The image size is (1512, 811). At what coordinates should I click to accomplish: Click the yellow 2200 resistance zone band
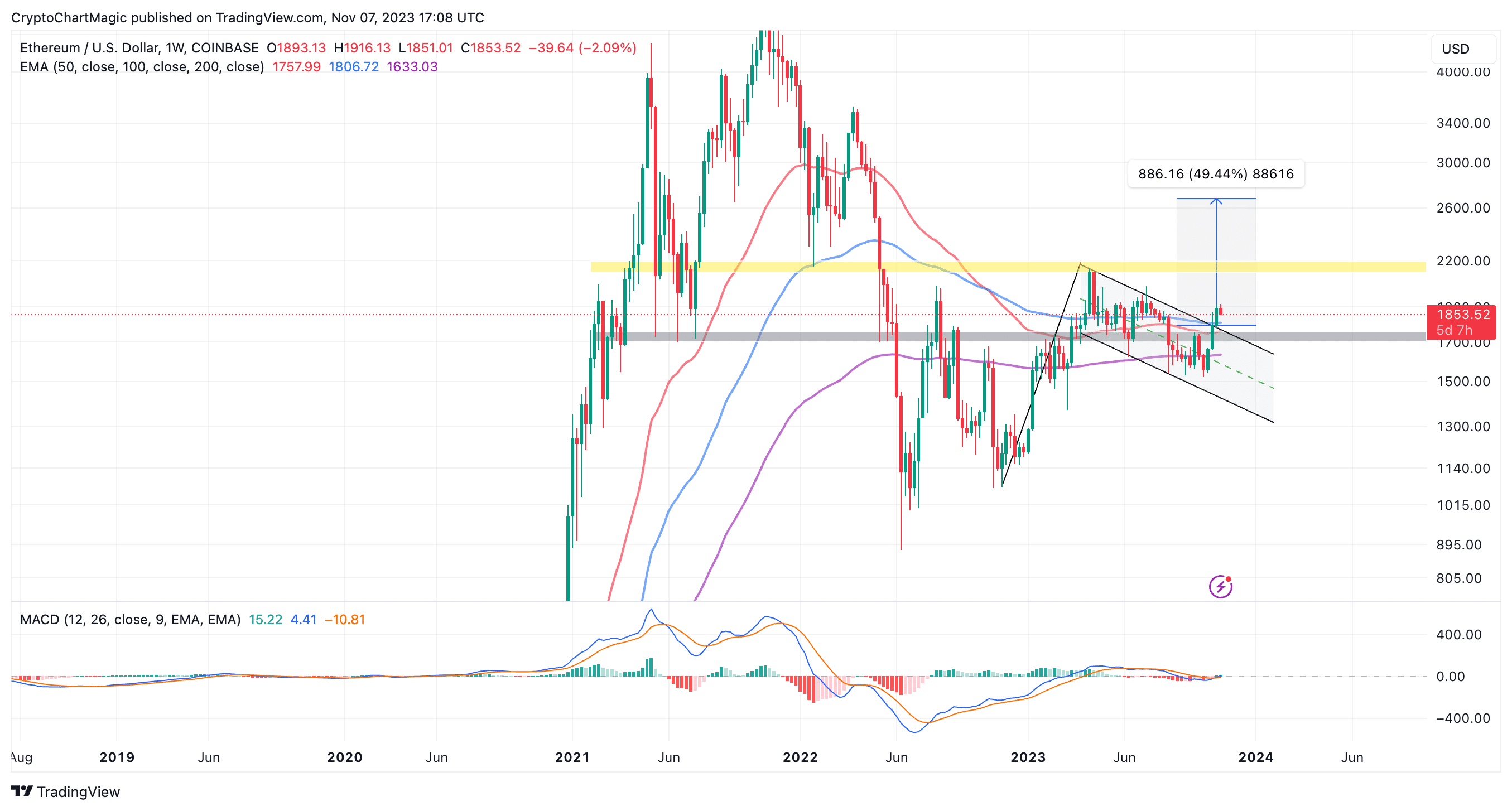(x=1008, y=267)
